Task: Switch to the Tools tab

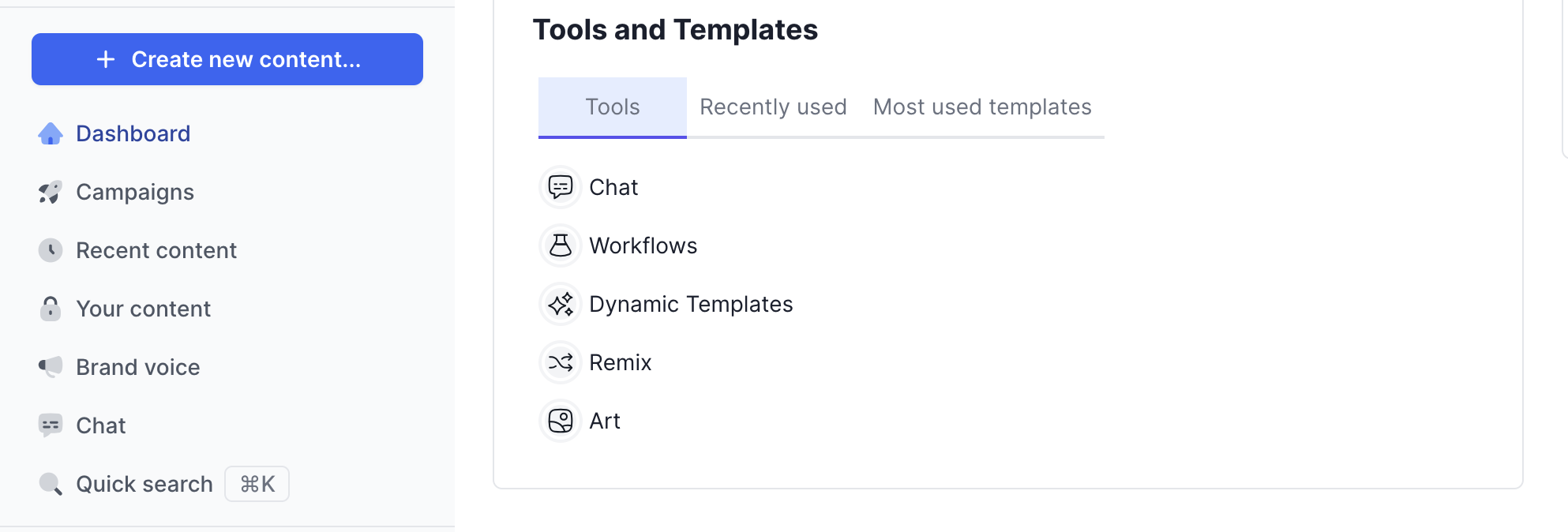Action: (613, 107)
